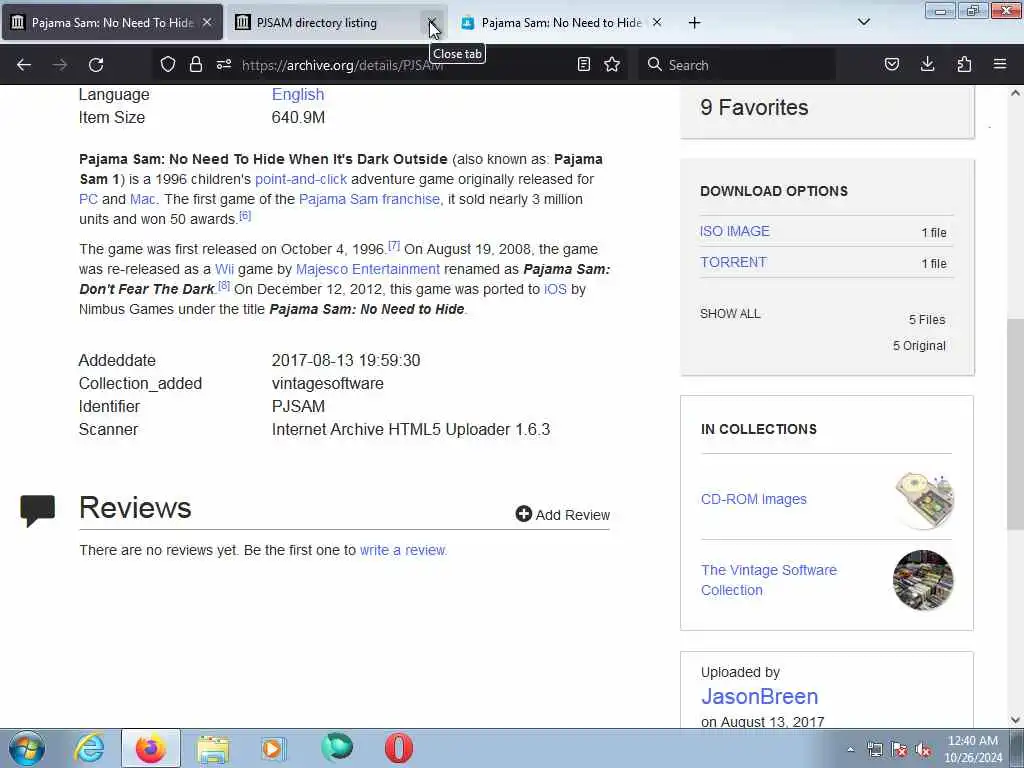Open Windows Start menu
The image size is (1024, 768).
point(27,748)
